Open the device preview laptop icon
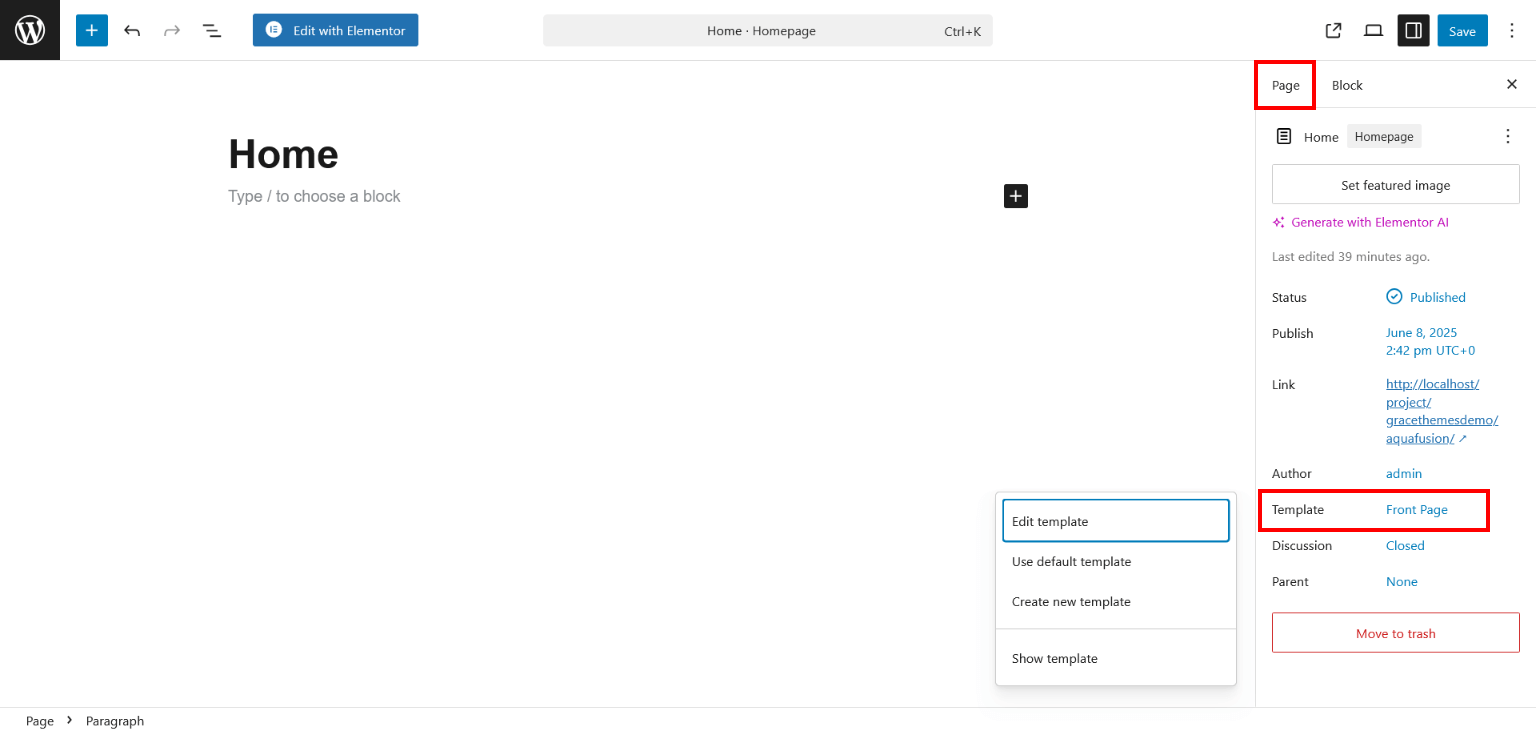This screenshot has height=731, width=1536. 1373,30
